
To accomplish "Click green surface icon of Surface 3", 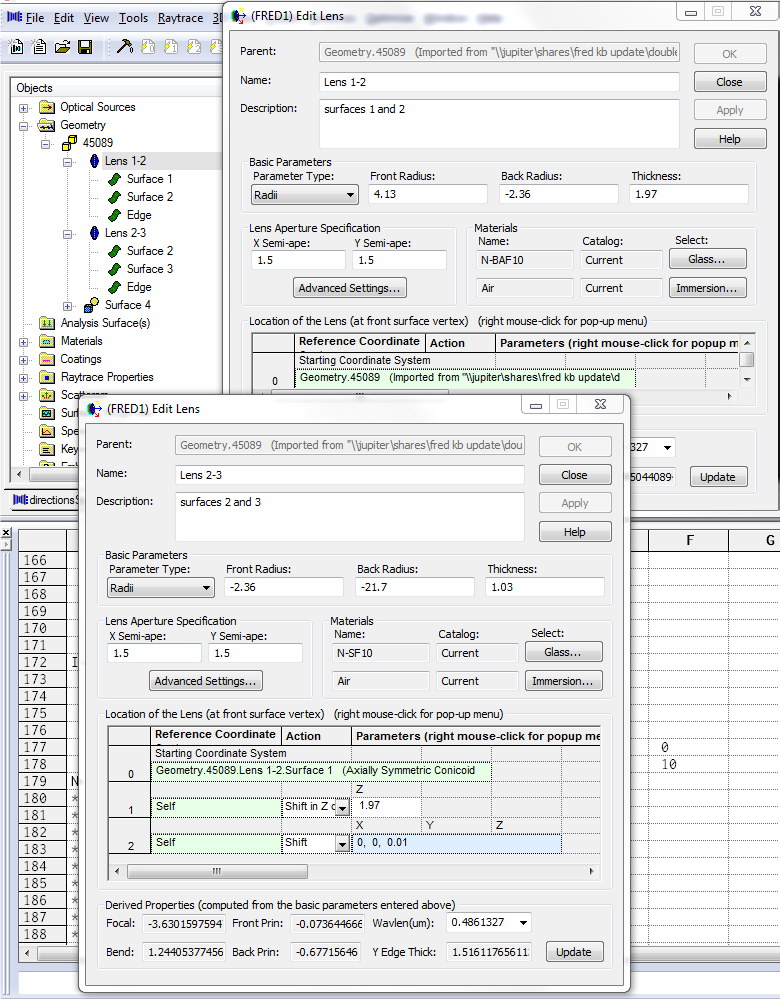I will click(115, 269).
